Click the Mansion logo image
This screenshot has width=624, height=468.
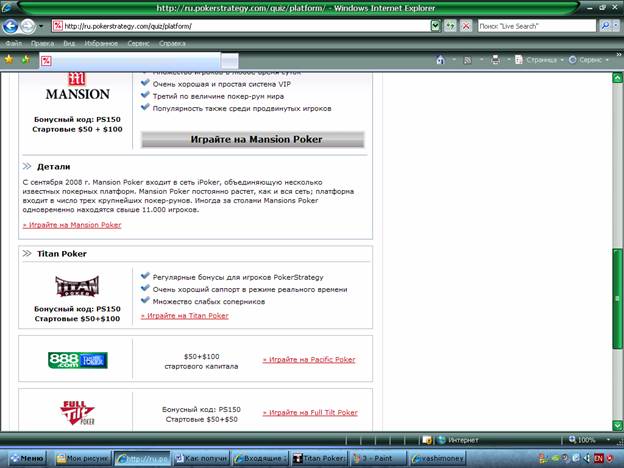(x=77, y=87)
